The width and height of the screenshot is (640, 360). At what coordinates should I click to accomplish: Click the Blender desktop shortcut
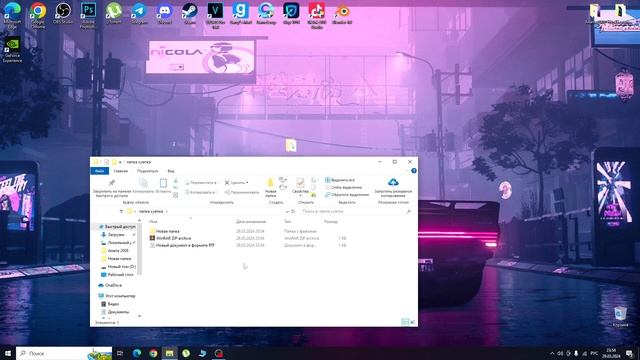342,13
